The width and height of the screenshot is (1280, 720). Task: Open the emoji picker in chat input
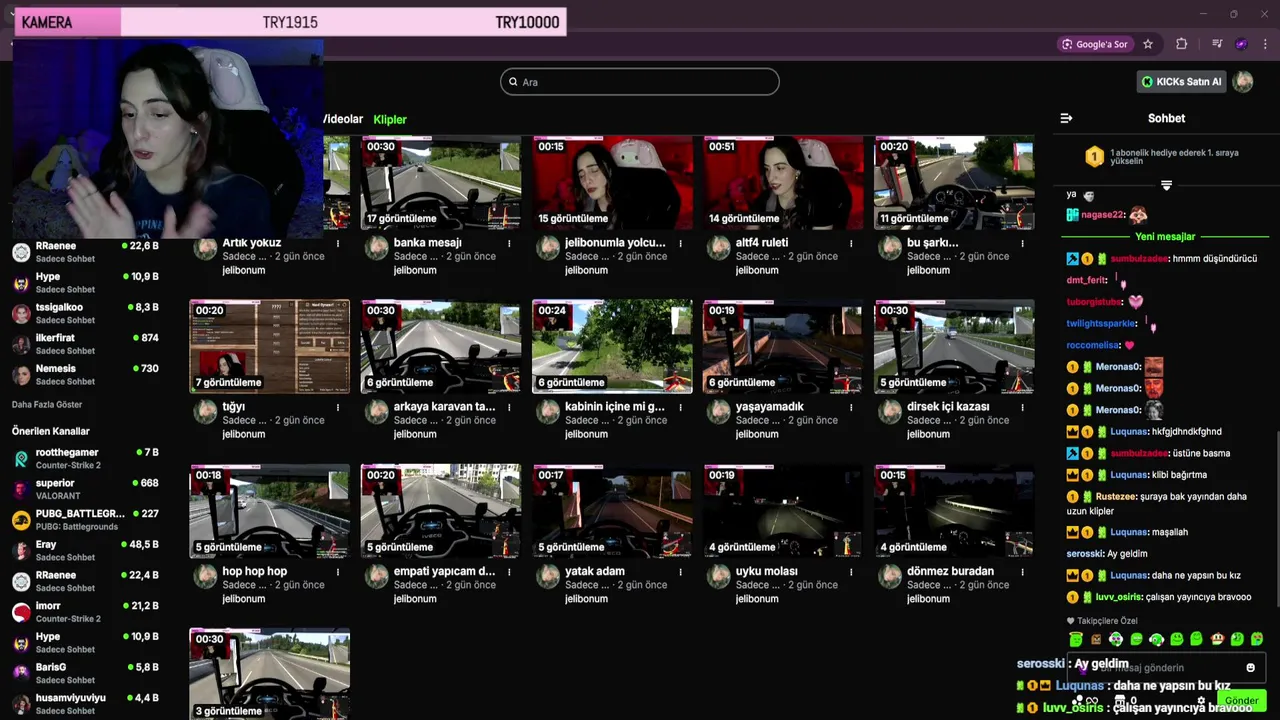click(x=1250, y=667)
